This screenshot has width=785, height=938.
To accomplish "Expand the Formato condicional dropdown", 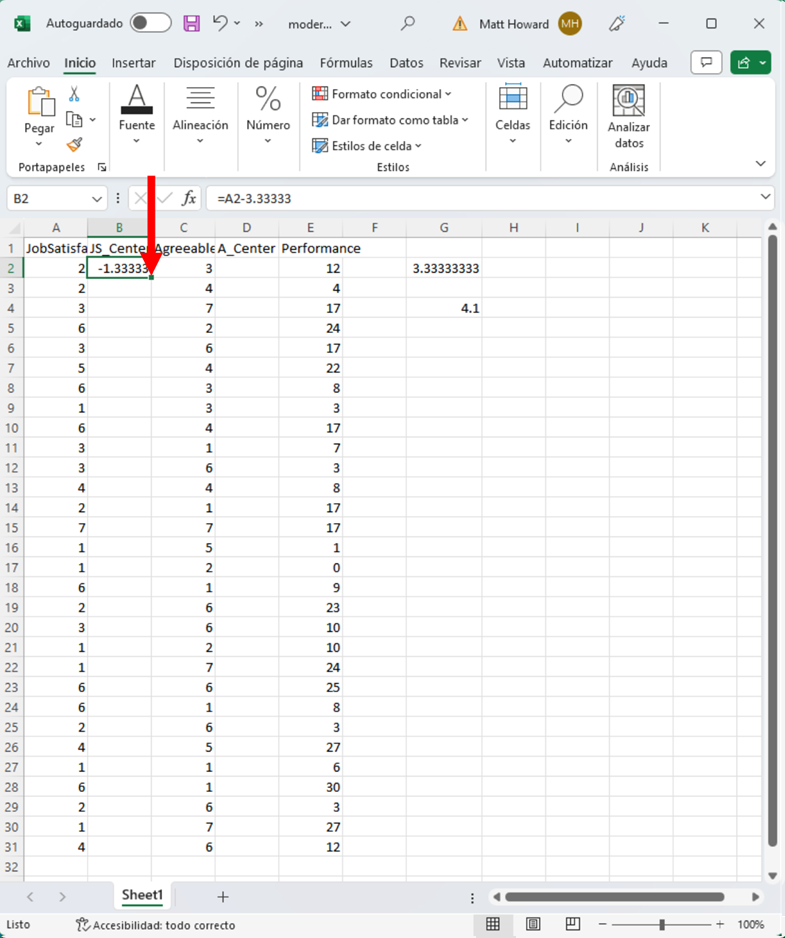I will (x=382, y=94).
